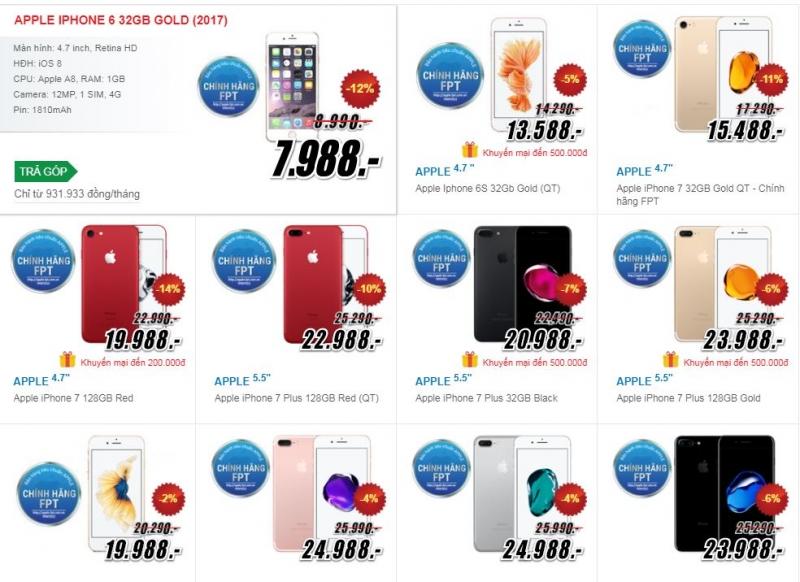This screenshot has width=800, height=582.
Task: Open Apple iPhone 7 Plus 32GB Black link
Action: 486,398
